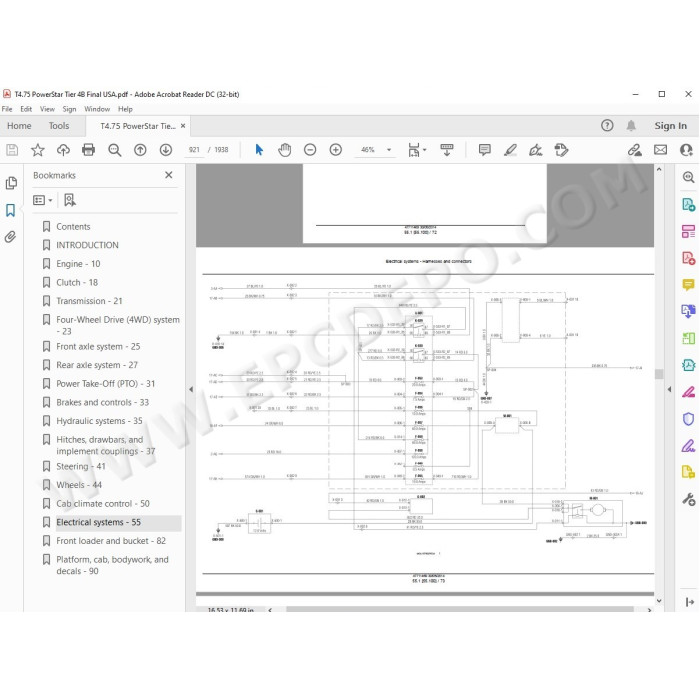Open the Hydraulic systems - 35 bookmark
This screenshot has width=700, height=700.
pos(99,421)
